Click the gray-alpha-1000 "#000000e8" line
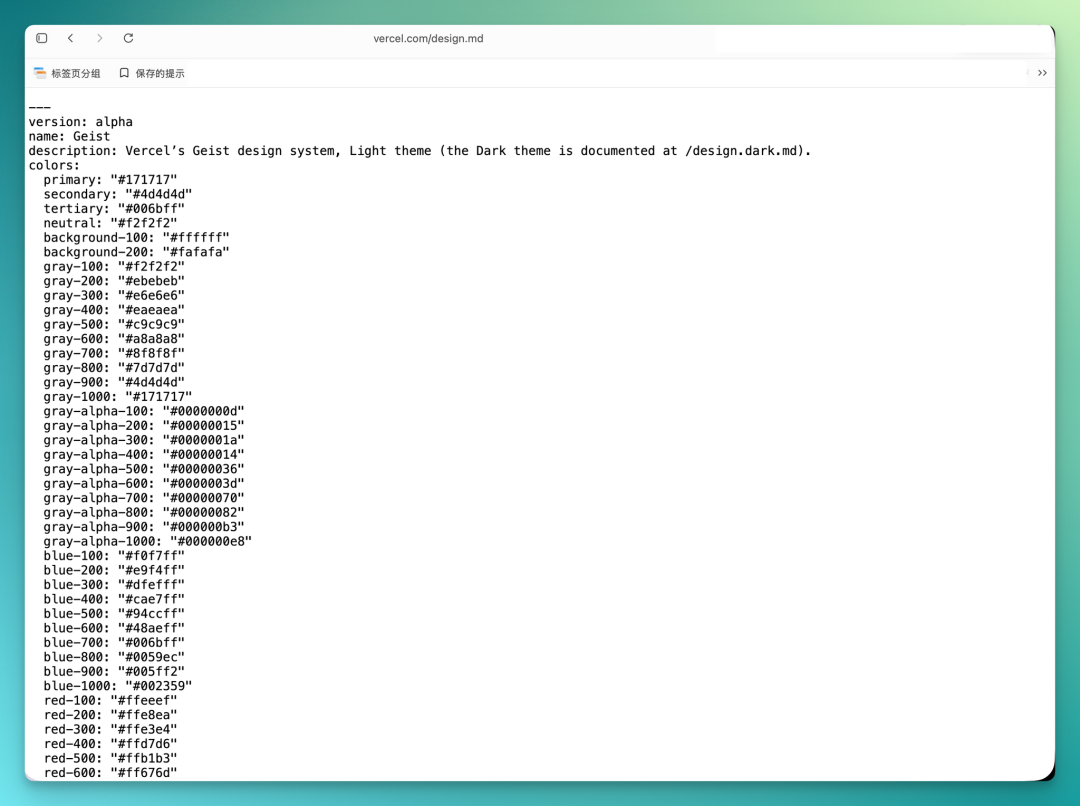The image size is (1080, 806). point(147,541)
